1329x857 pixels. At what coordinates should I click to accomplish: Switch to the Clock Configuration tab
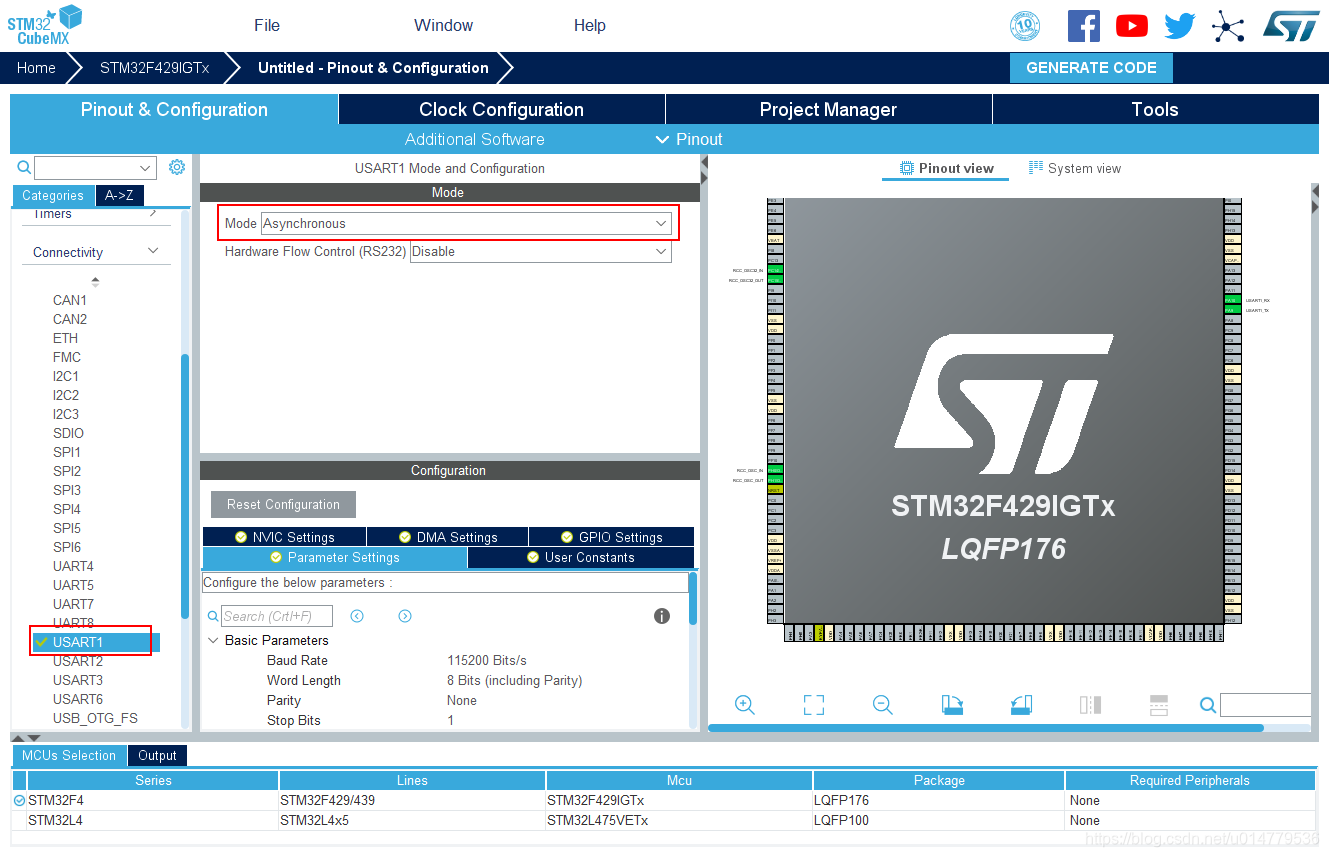tap(502, 109)
